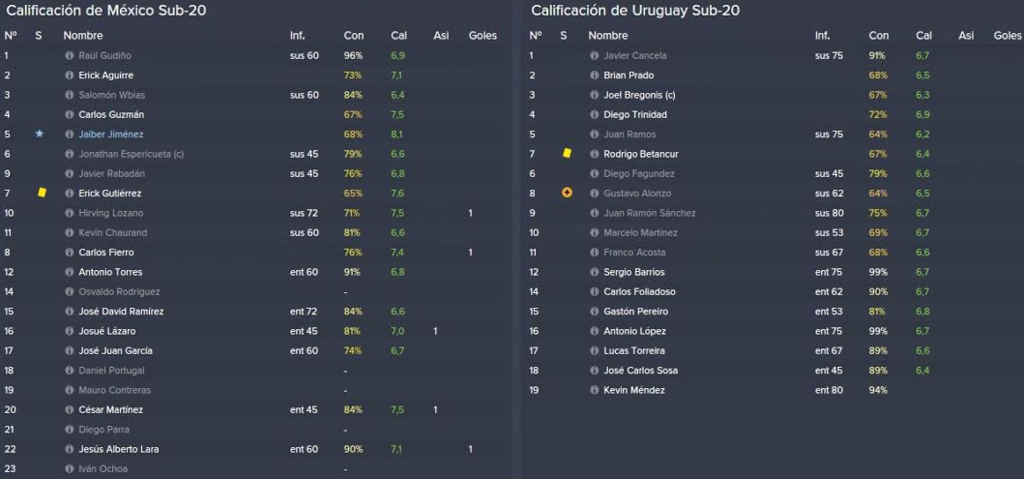
Task: Open info icon beside Javier Cancela
Action: pos(594,56)
